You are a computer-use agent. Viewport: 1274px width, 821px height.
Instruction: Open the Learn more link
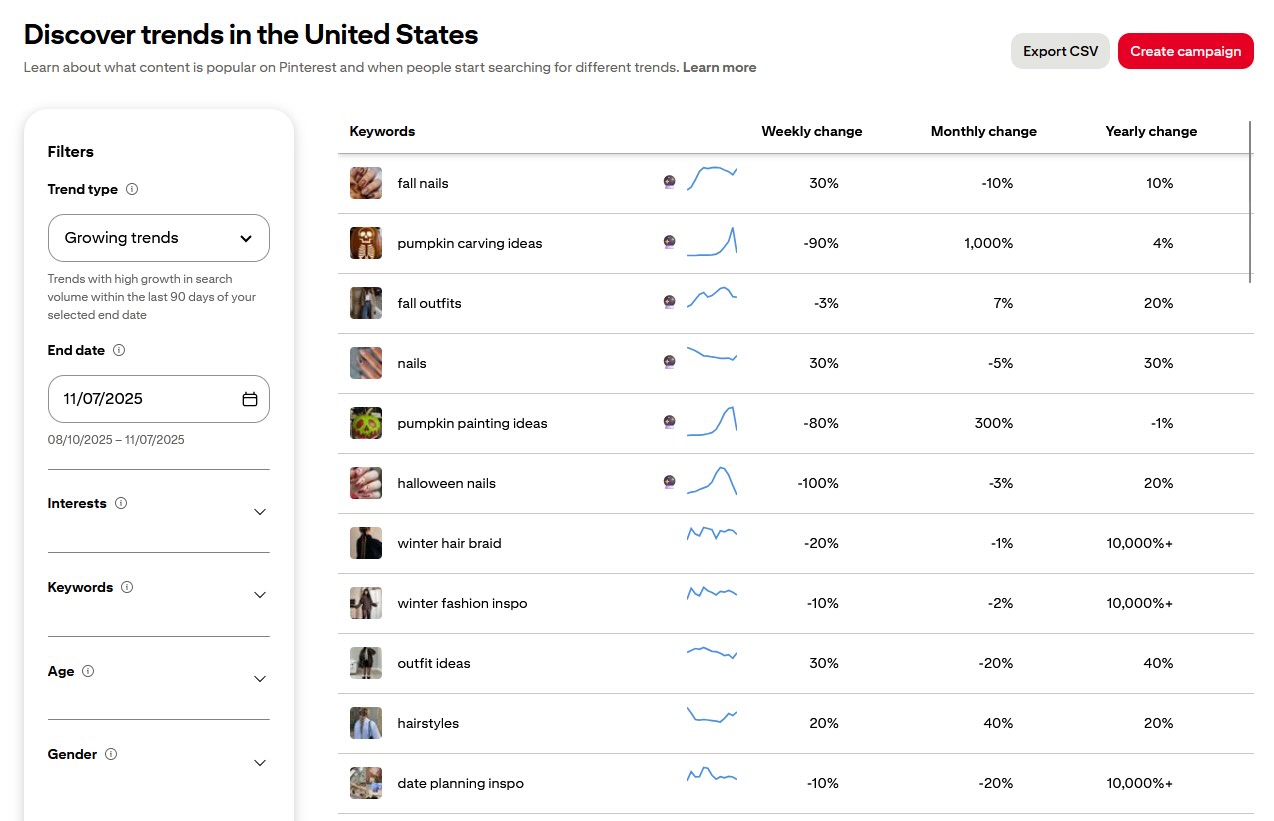[x=719, y=67]
